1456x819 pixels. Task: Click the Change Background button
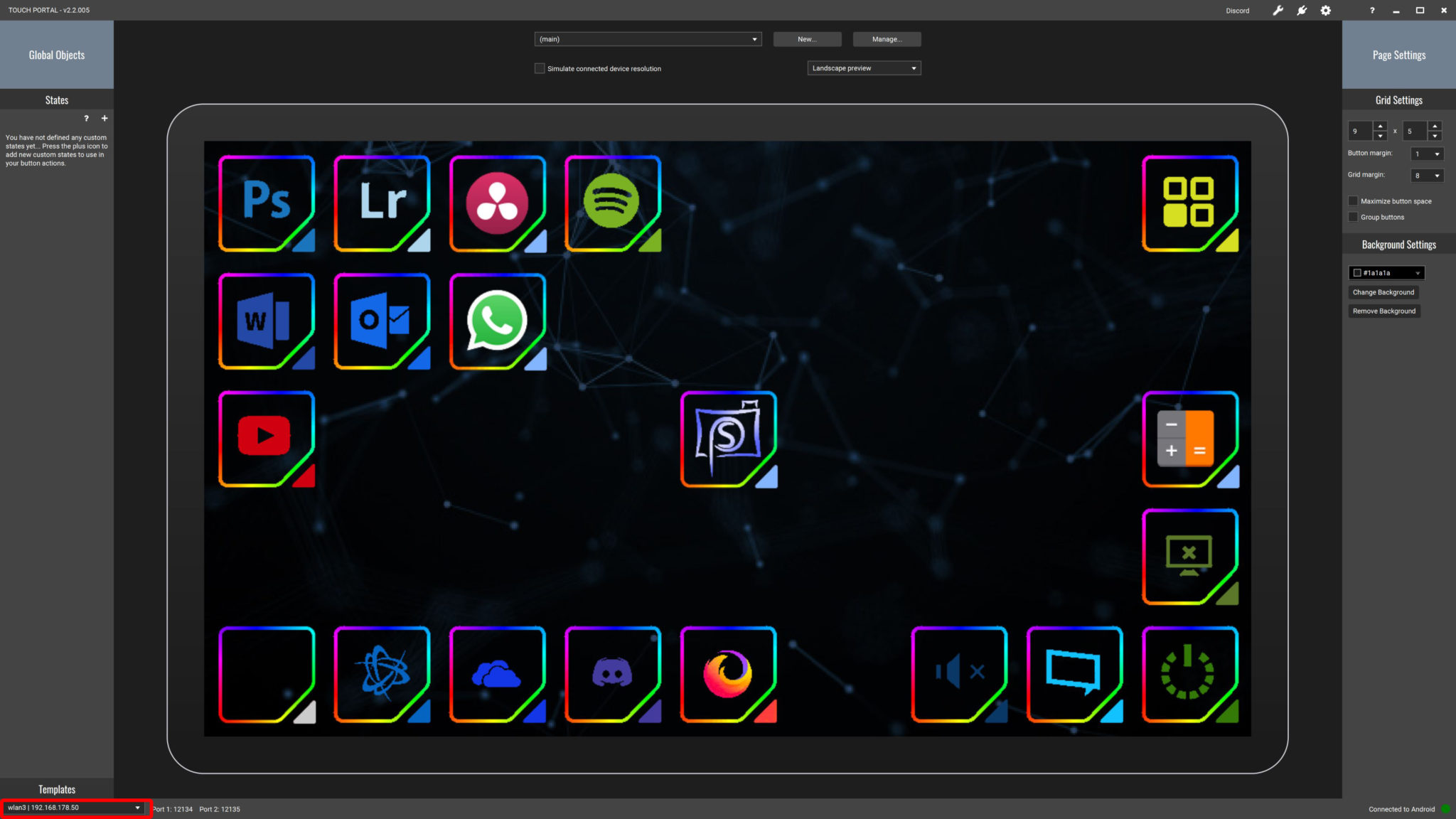1383,292
